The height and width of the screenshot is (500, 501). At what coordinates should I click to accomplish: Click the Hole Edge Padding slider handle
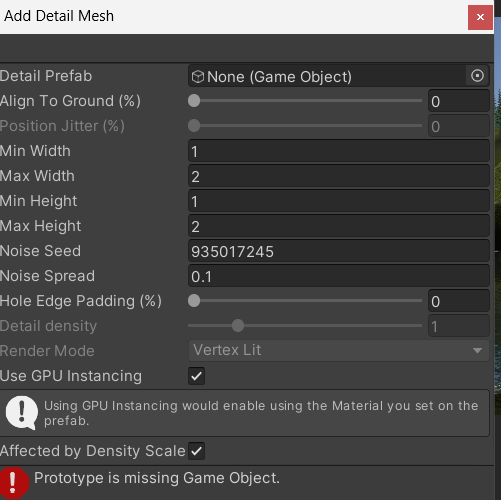coord(194,301)
